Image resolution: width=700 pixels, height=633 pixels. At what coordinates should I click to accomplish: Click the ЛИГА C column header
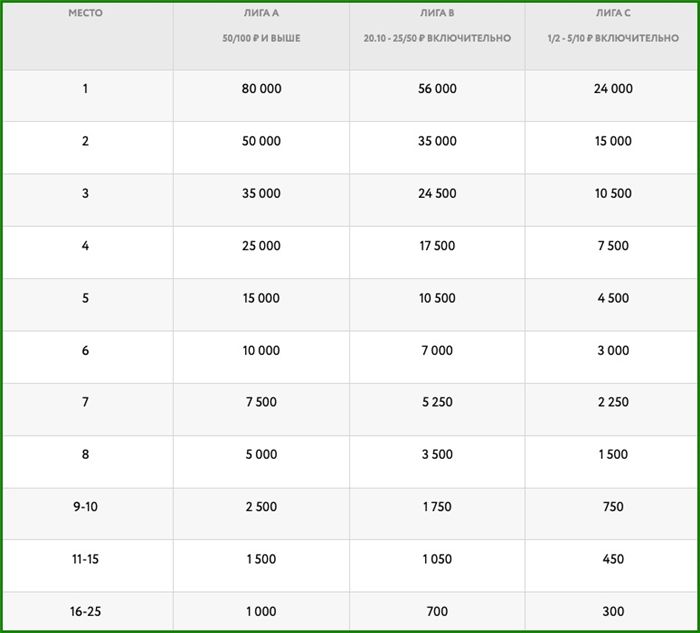[612, 13]
